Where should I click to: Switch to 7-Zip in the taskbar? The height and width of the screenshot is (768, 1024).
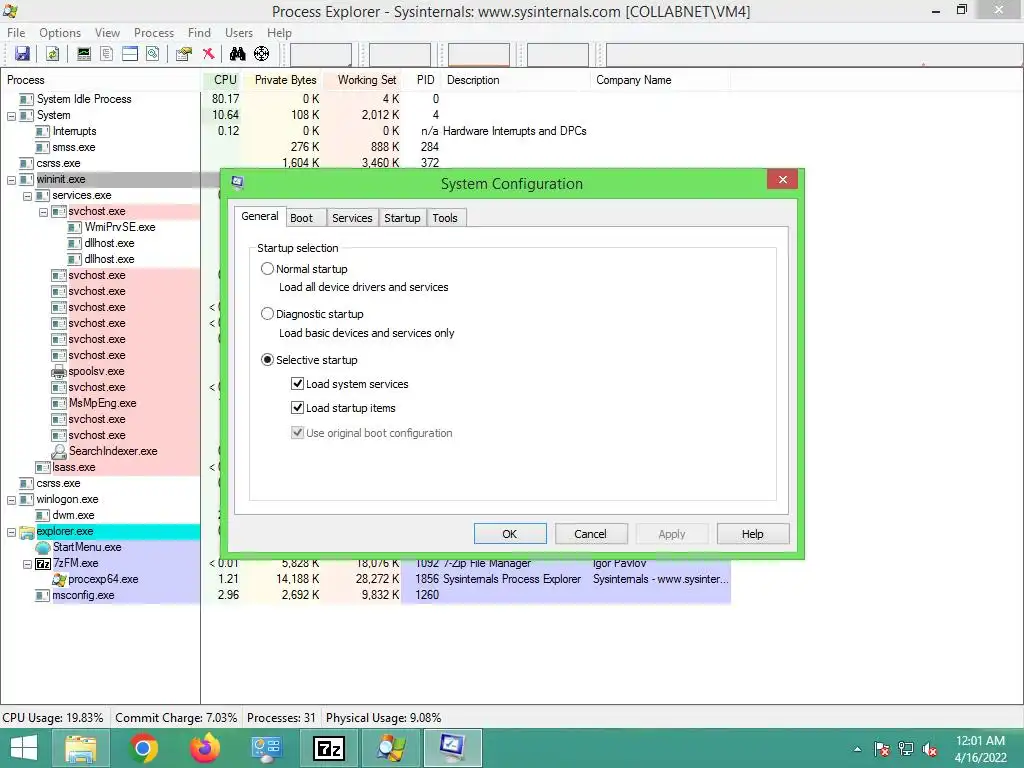(328, 748)
